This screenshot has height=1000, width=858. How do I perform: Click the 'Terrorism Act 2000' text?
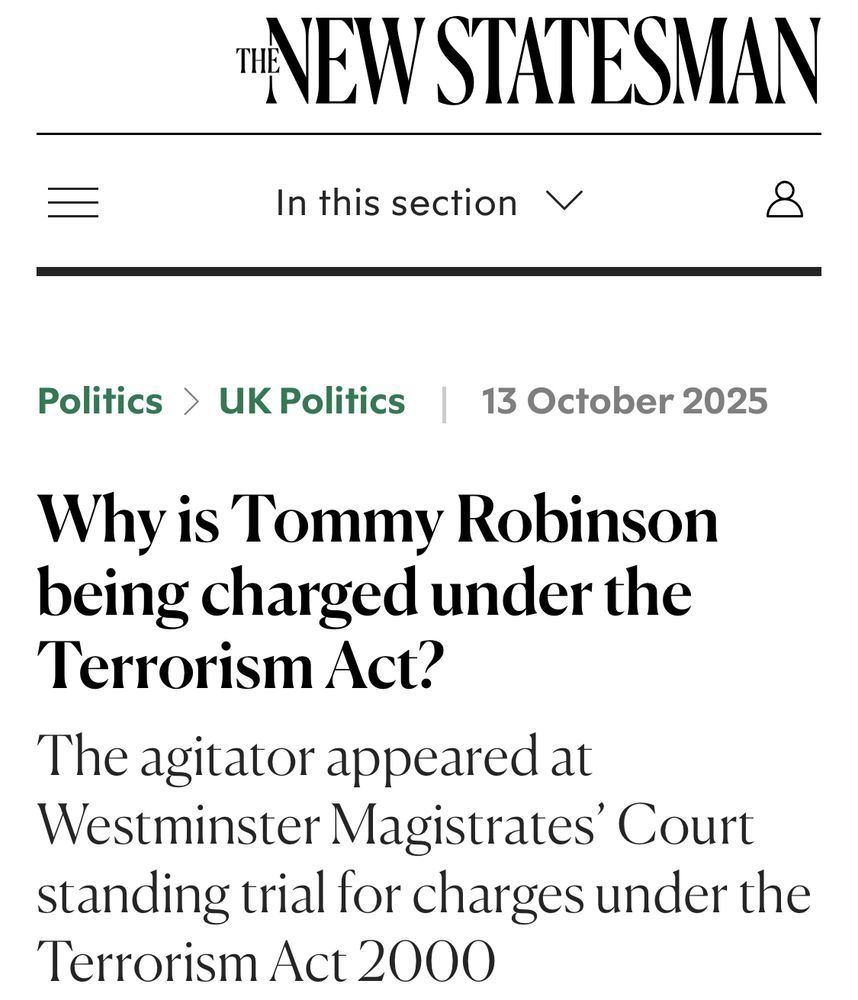[266, 964]
